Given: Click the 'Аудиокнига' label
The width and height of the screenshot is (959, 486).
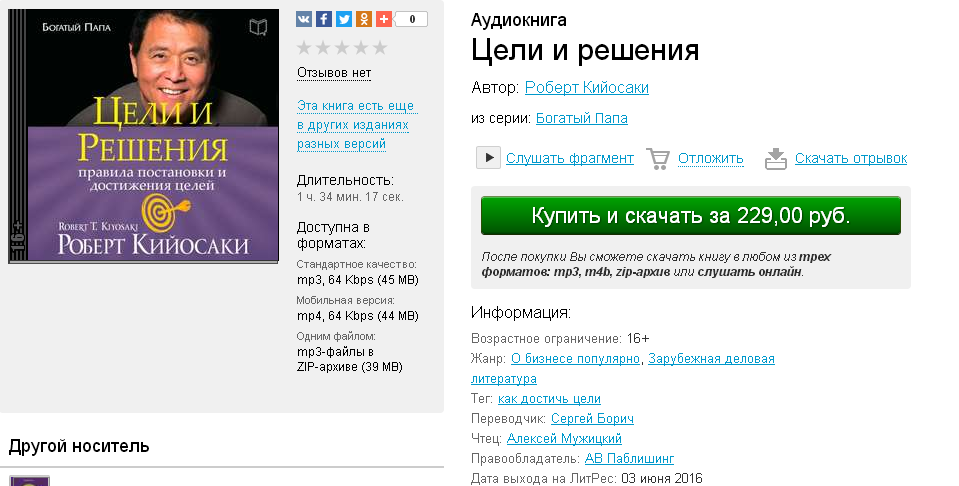Looking at the screenshot, I should pos(519,20).
